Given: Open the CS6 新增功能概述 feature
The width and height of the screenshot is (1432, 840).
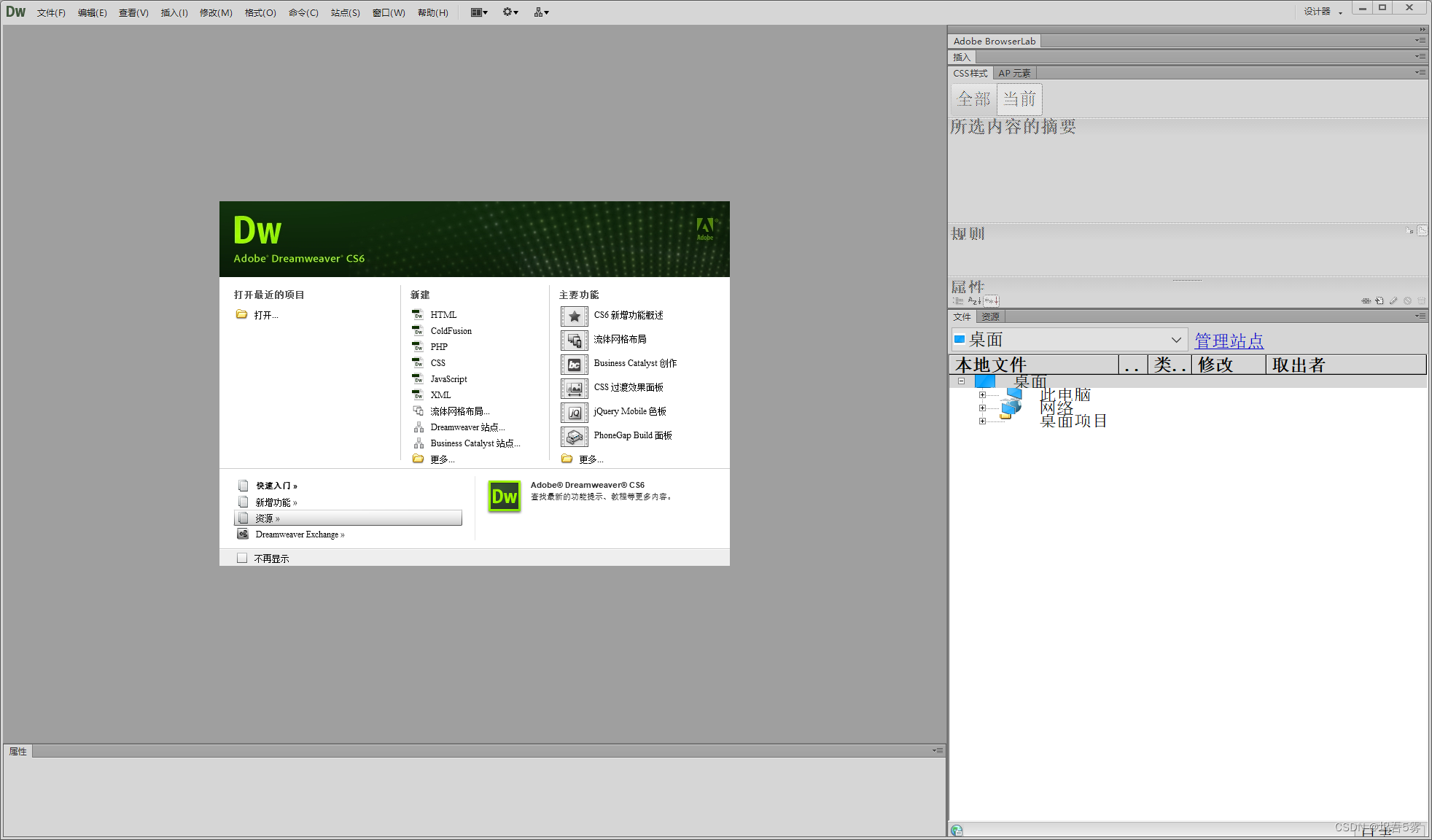Looking at the screenshot, I should click(x=628, y=316).
